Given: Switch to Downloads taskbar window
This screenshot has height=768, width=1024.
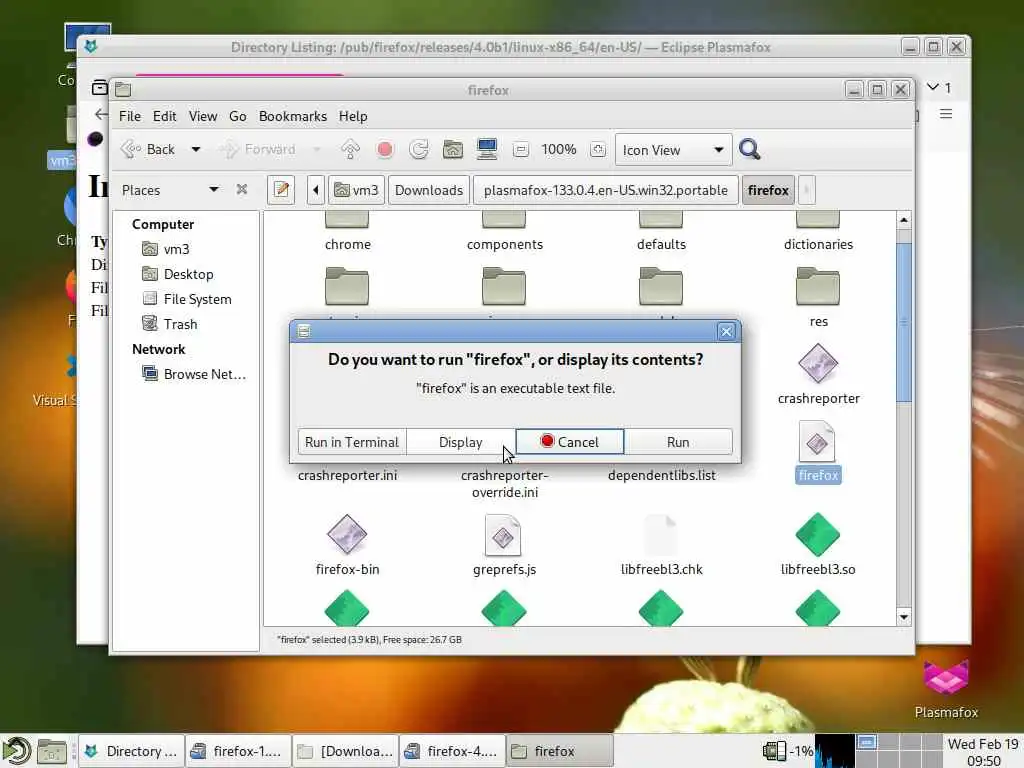Looking at the screenshot, I should coord(345,751).
